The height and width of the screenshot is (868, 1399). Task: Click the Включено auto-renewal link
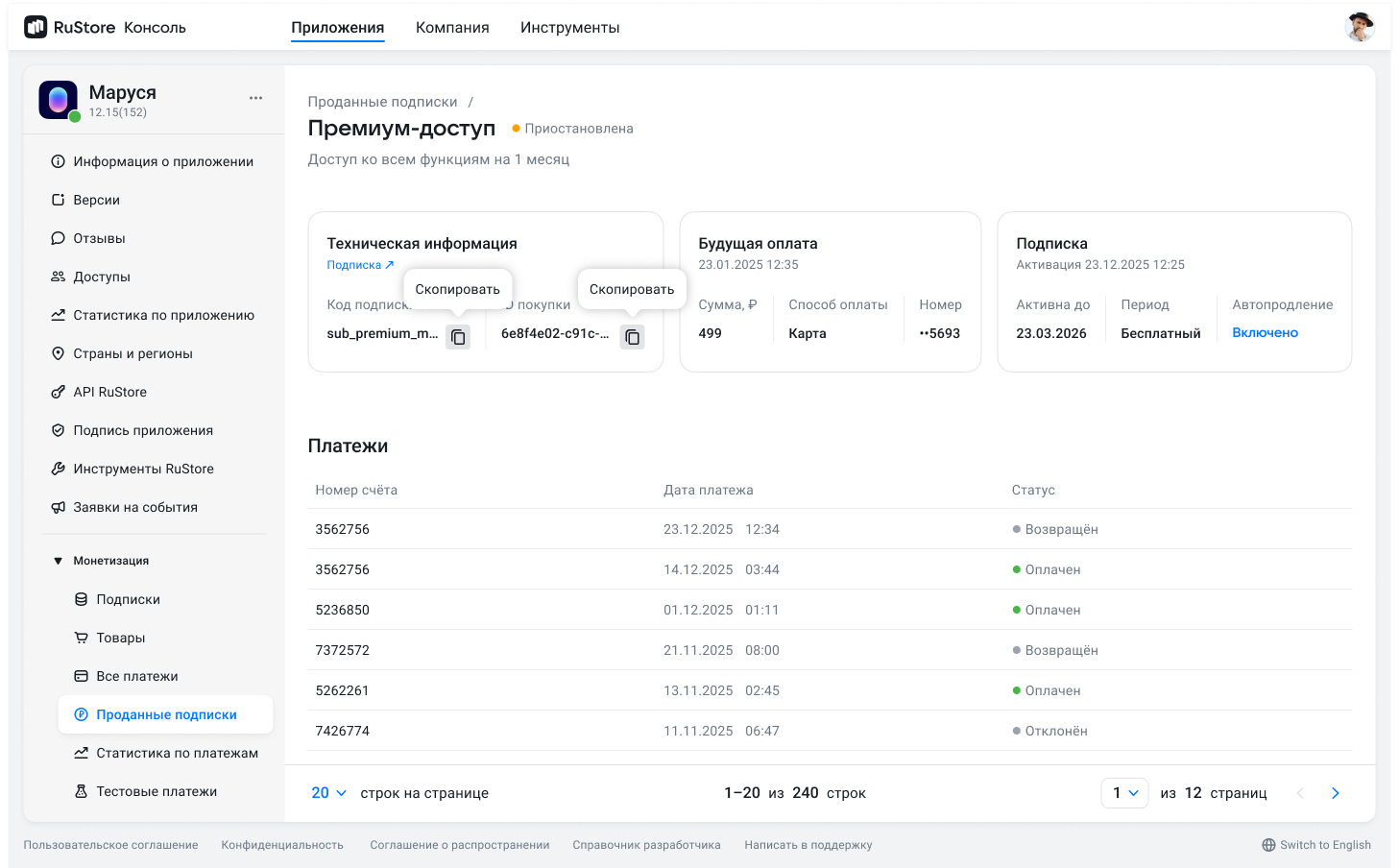pyautogui.click(x=1265, y=332)
